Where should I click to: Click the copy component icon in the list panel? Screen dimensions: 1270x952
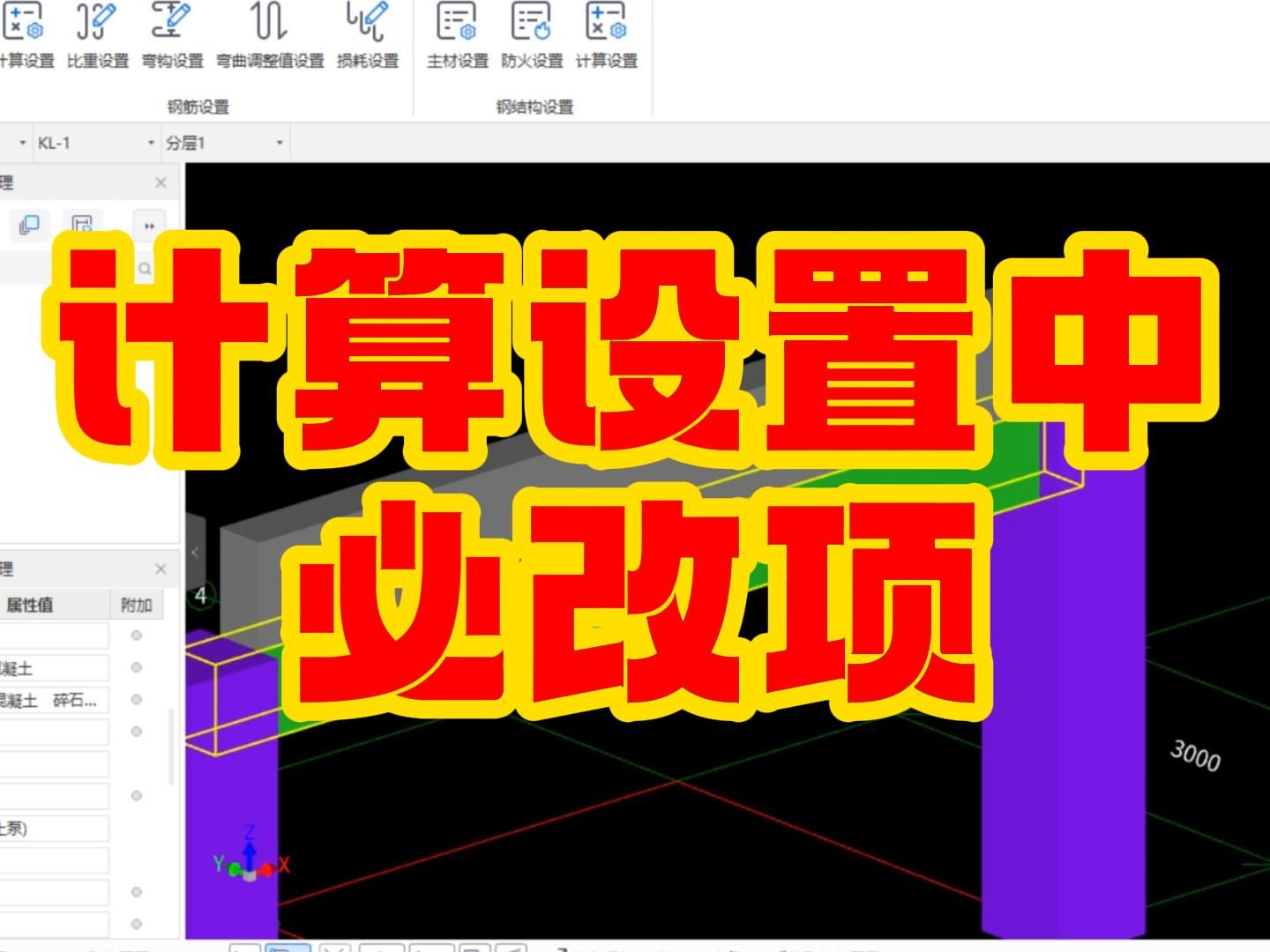click(x=29, y=225)
